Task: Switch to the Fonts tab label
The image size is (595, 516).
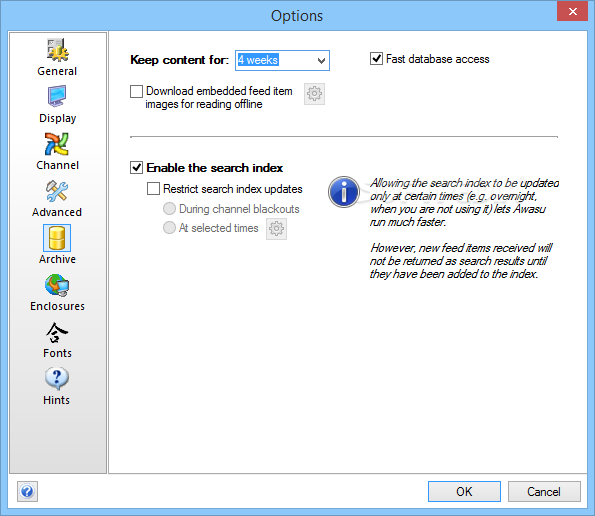Action: coord(57,353)
